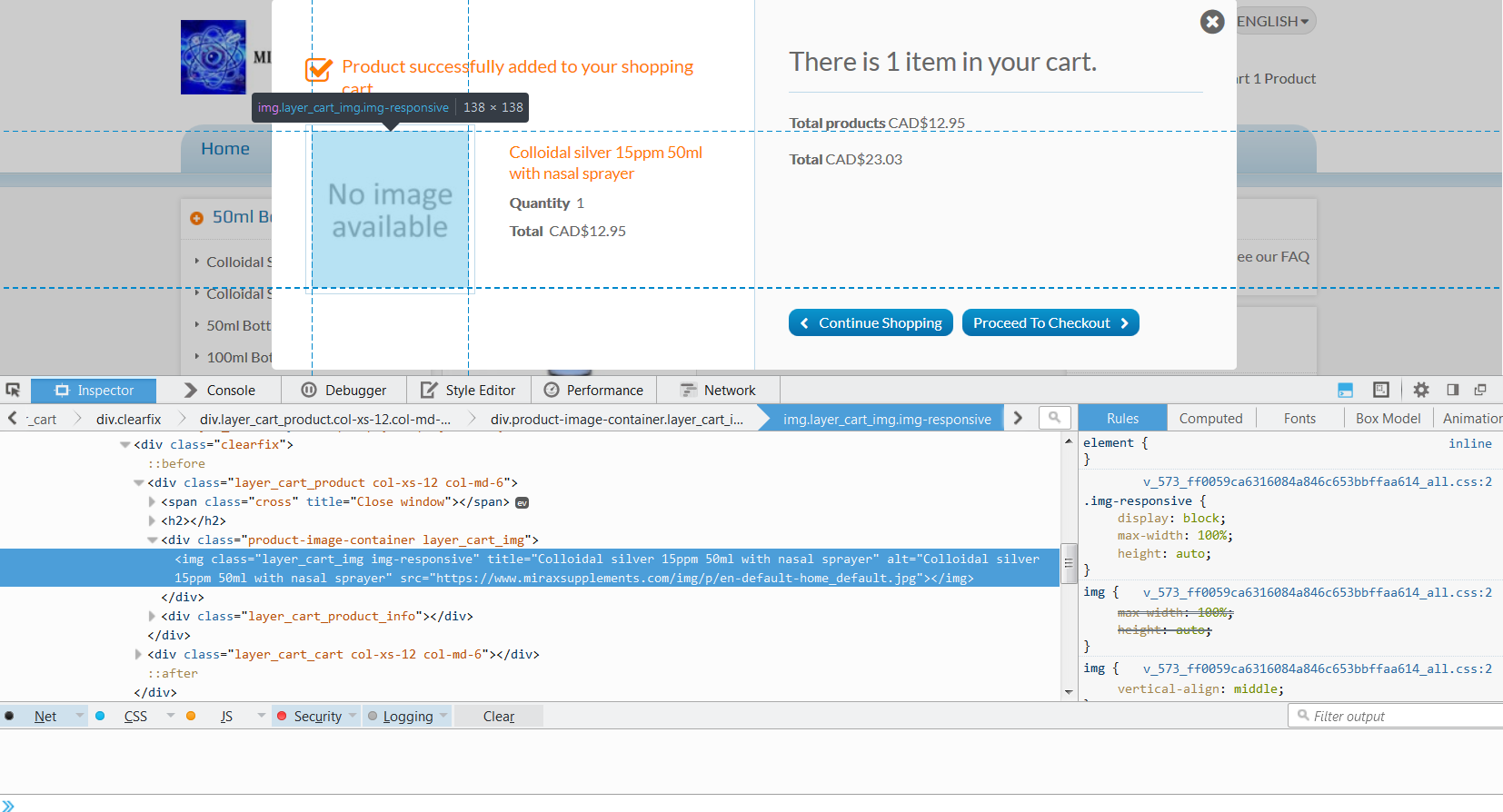Screen dimensions: 1503x812
Task: Open developer tools settings gear
Action: coord(1421,390)
